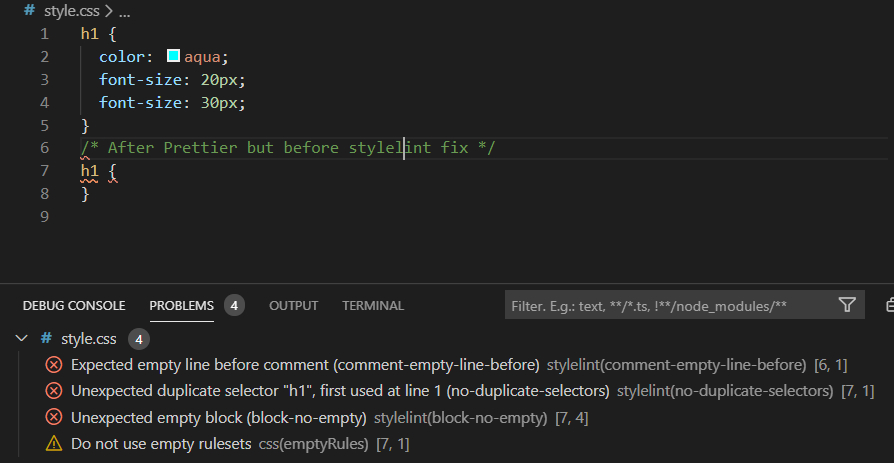The image size is (894, 463).
Task: Click the partially visible icon right of filter
Action: point(889,305)
